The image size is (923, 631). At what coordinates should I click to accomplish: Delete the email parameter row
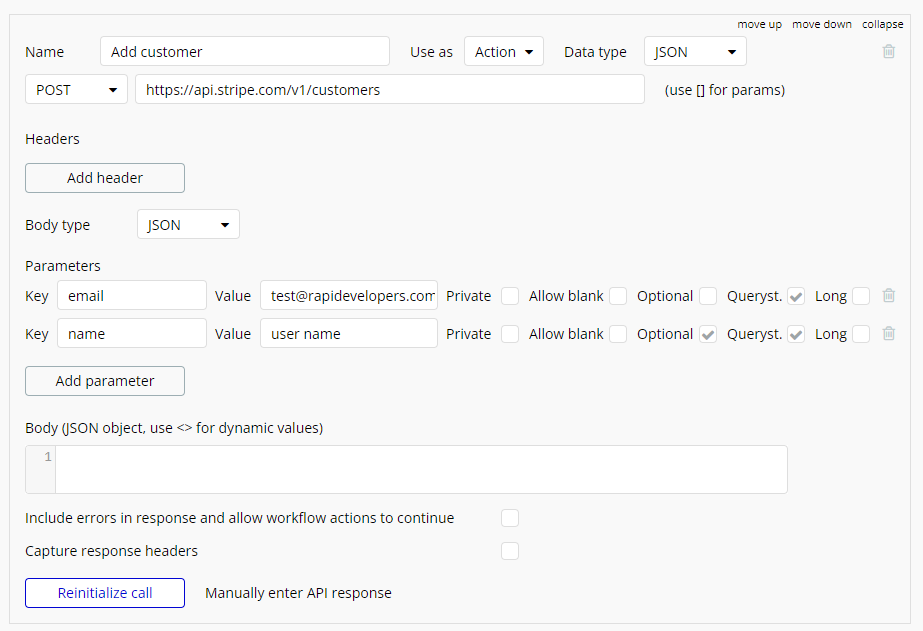[888, 296]
